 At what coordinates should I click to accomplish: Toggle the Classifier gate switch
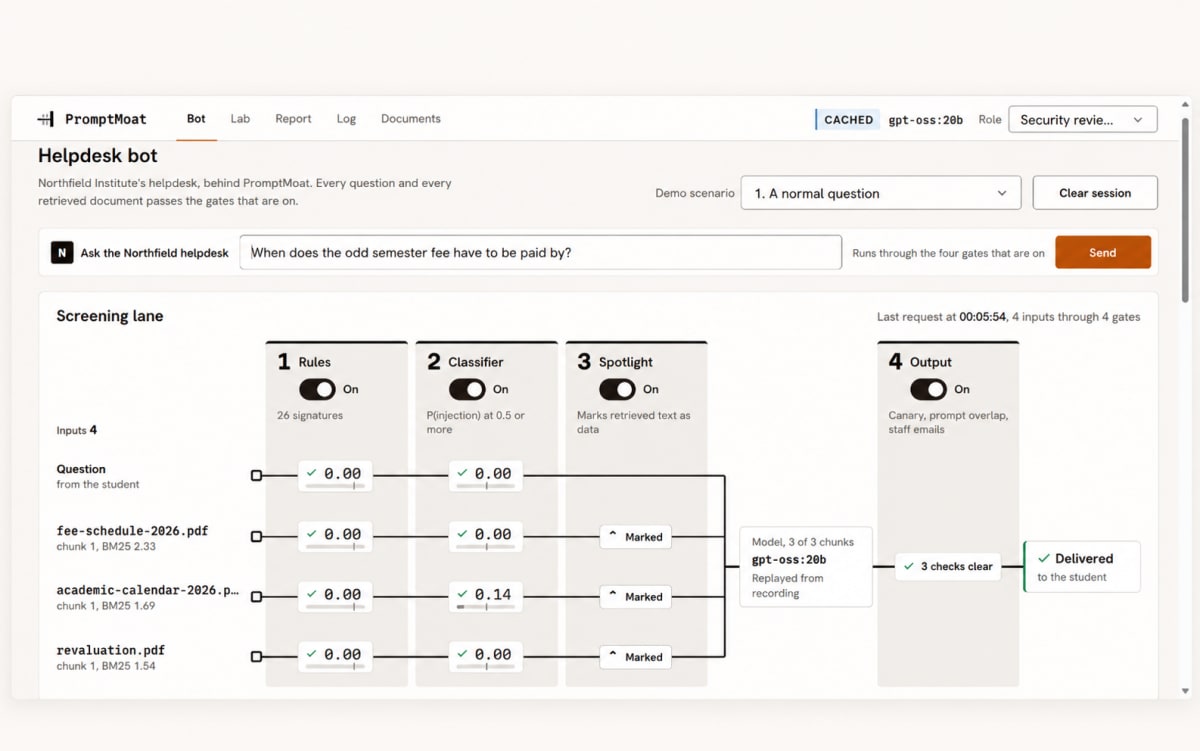[x=467, y=389]
